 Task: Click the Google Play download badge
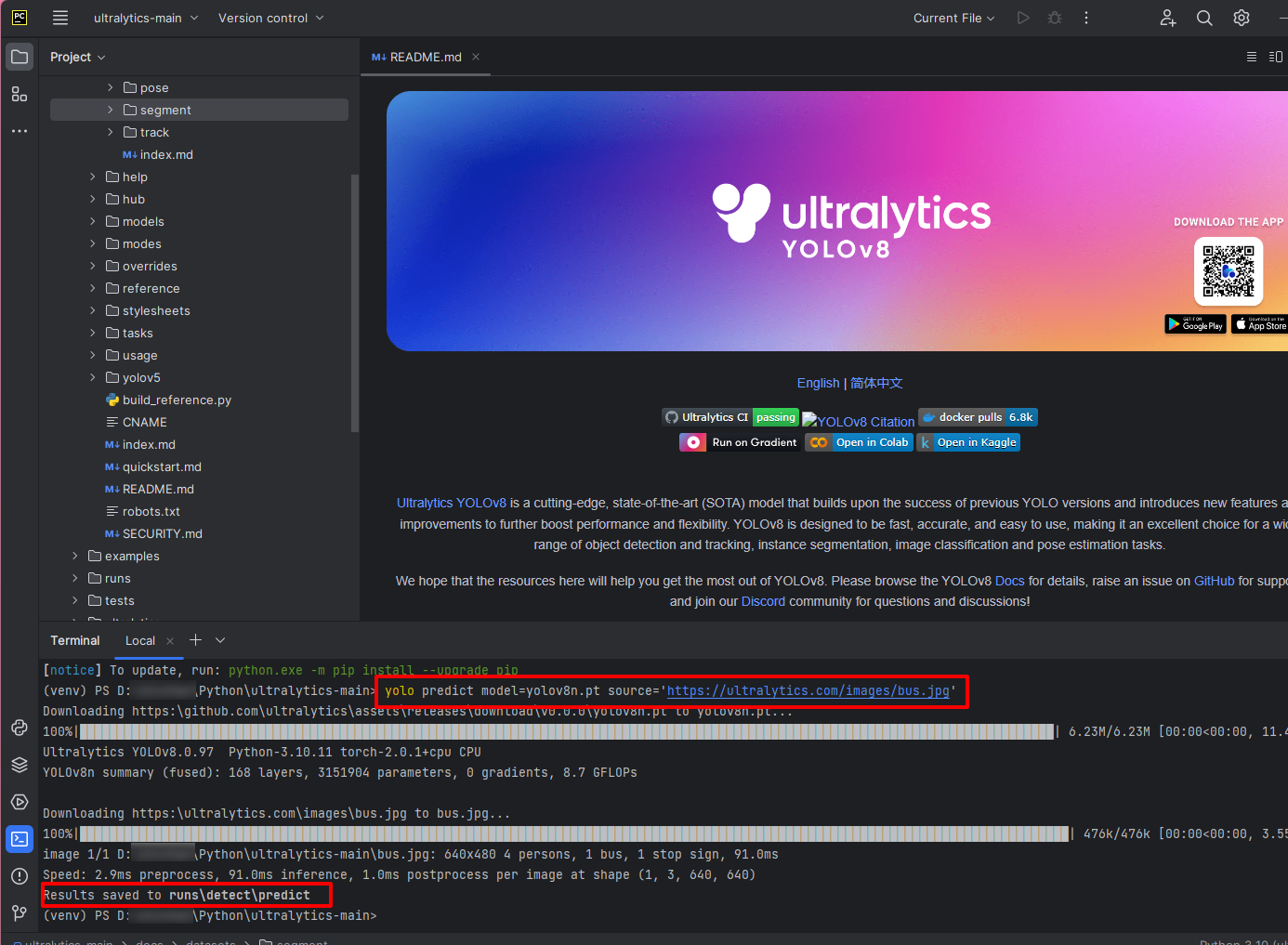click(1195, 323)
